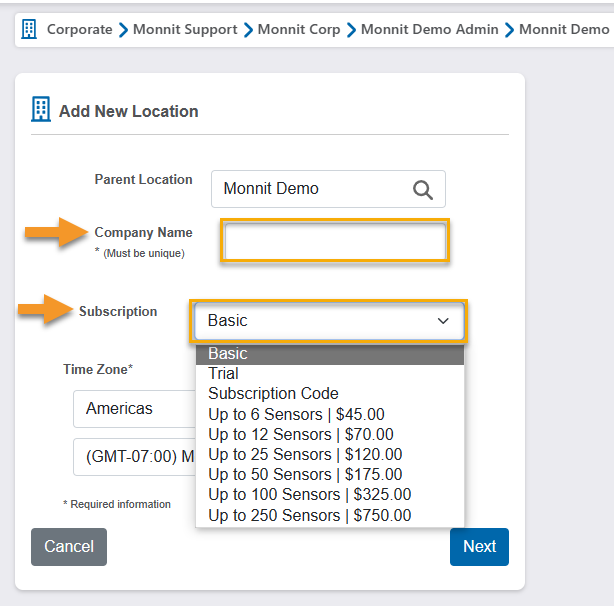Select Up to 6 Sensors | $45.00
614x606 pixels.
pyautogui.click(x=330, y=414)
